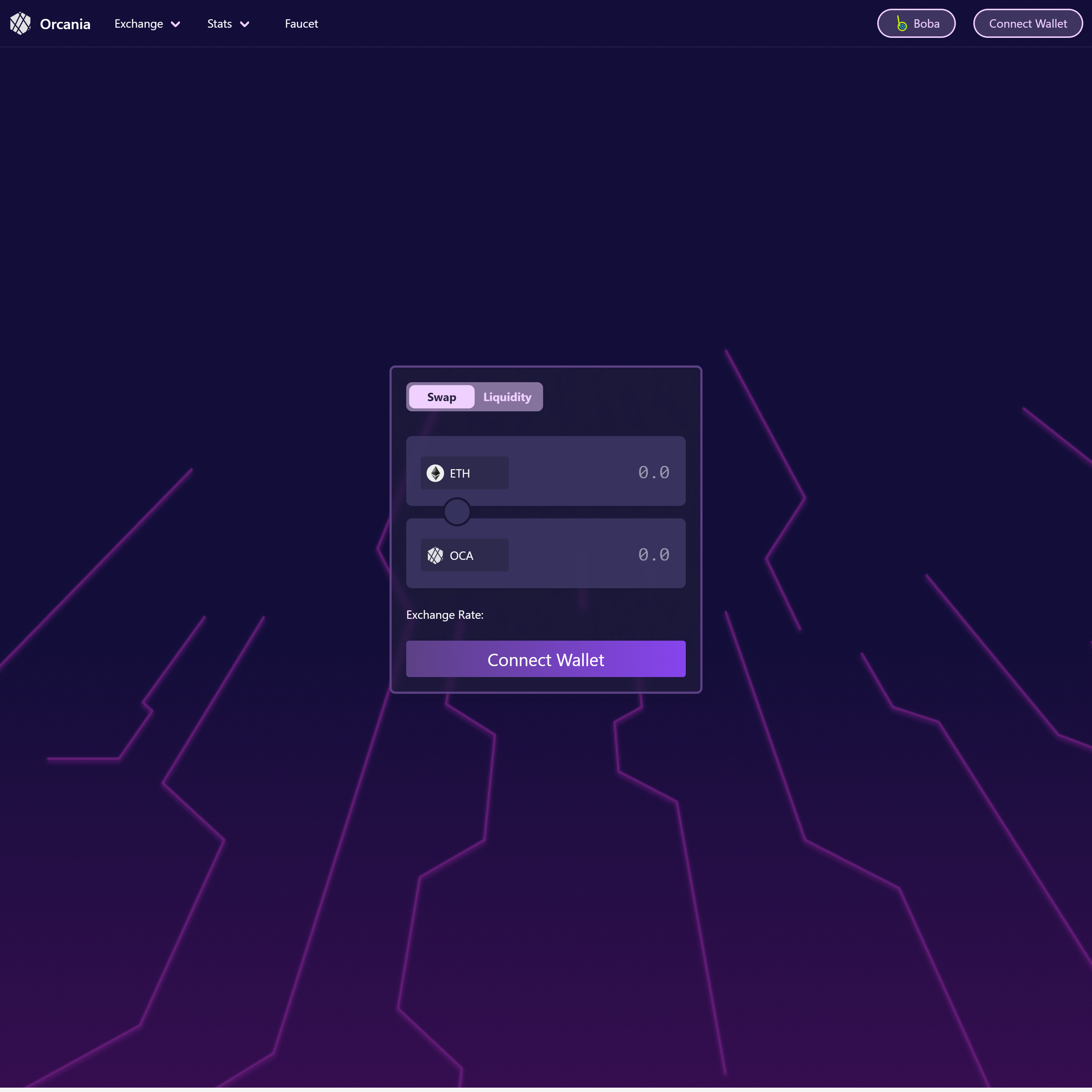The height and width of the screenshot is (1092, 1092).
Task: Click the large purple Connect Wallet button
Action: point(545,659)
